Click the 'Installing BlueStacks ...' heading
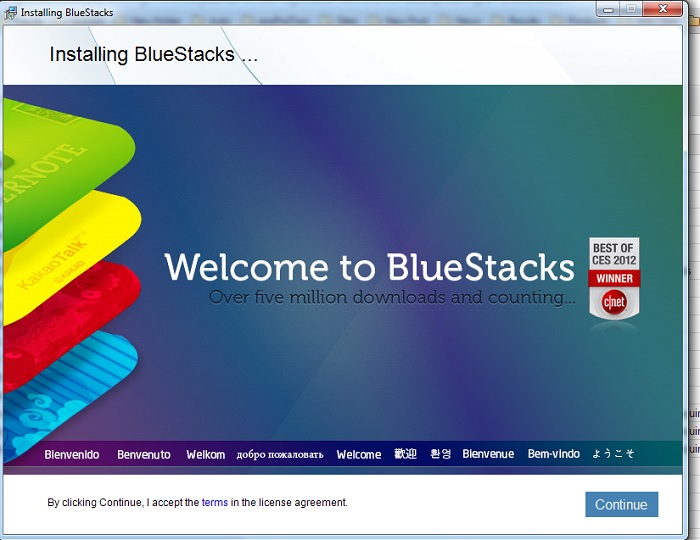 pos(153,54)
